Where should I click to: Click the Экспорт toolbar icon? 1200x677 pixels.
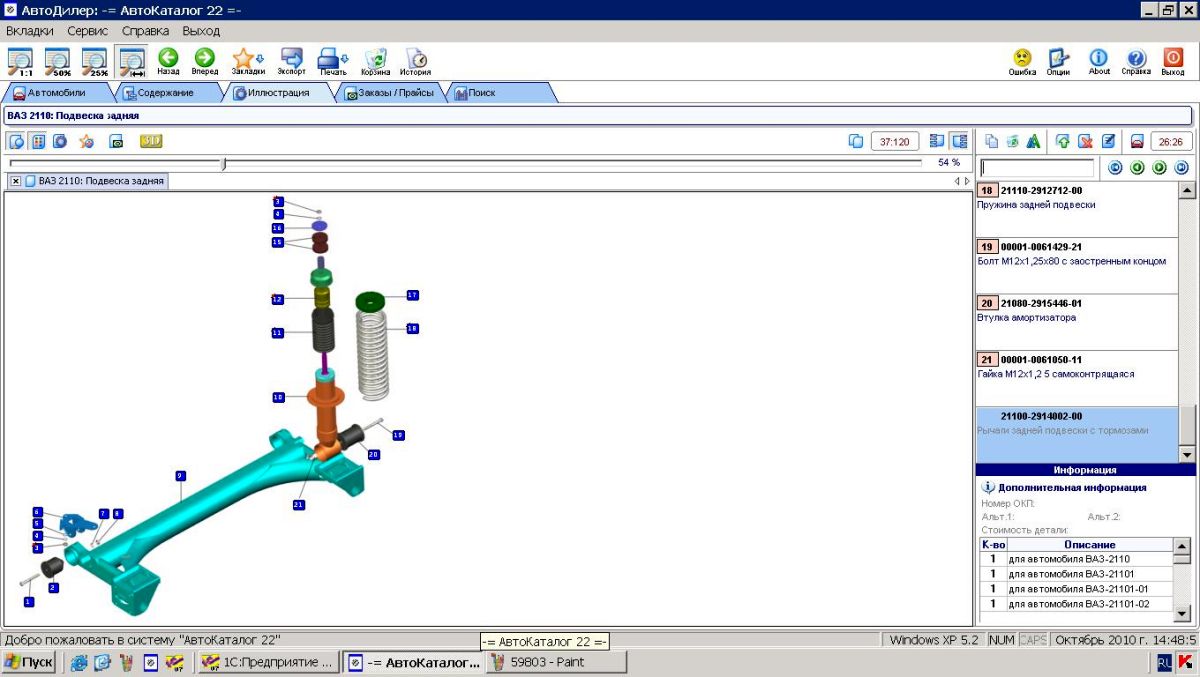click(292, 61)
